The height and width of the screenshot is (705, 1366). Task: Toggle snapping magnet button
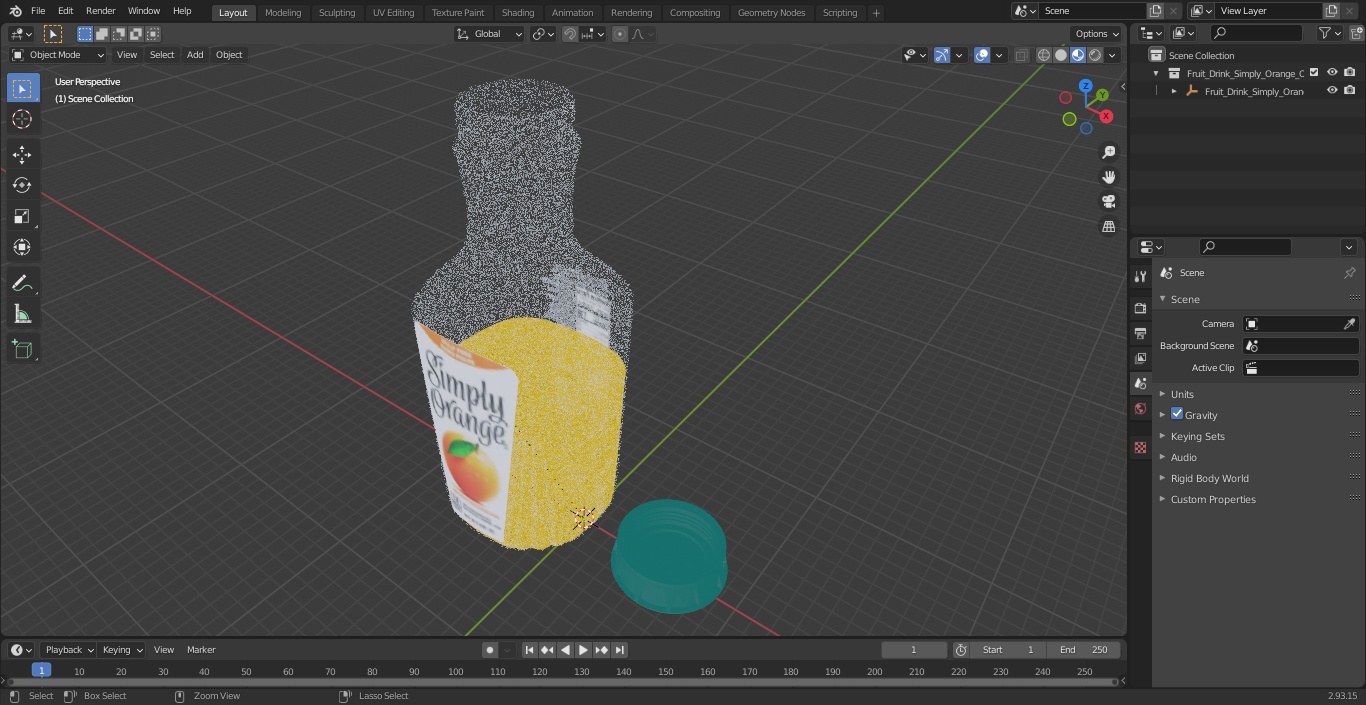click(570, 34)
